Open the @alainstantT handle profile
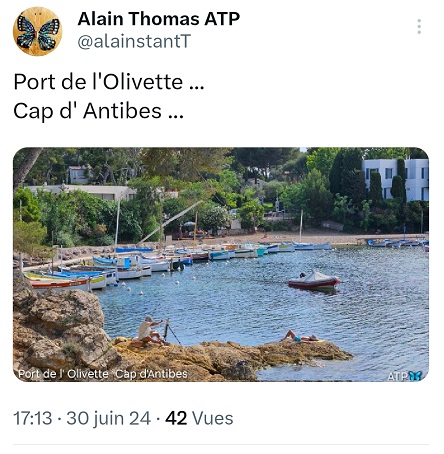Screen dimensions: 444x454 134,42
